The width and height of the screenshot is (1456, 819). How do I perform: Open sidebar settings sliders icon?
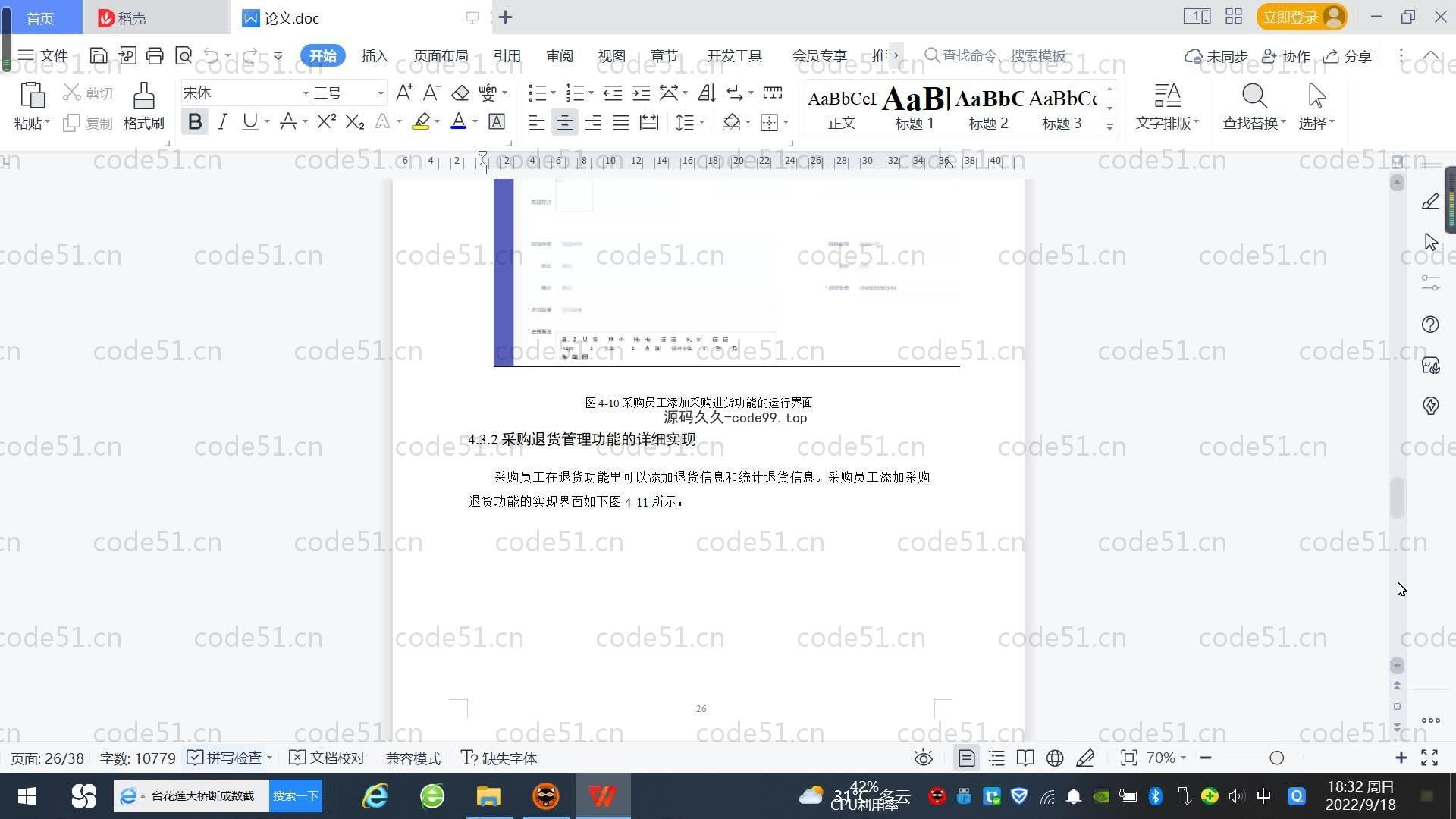point(1430,283)
